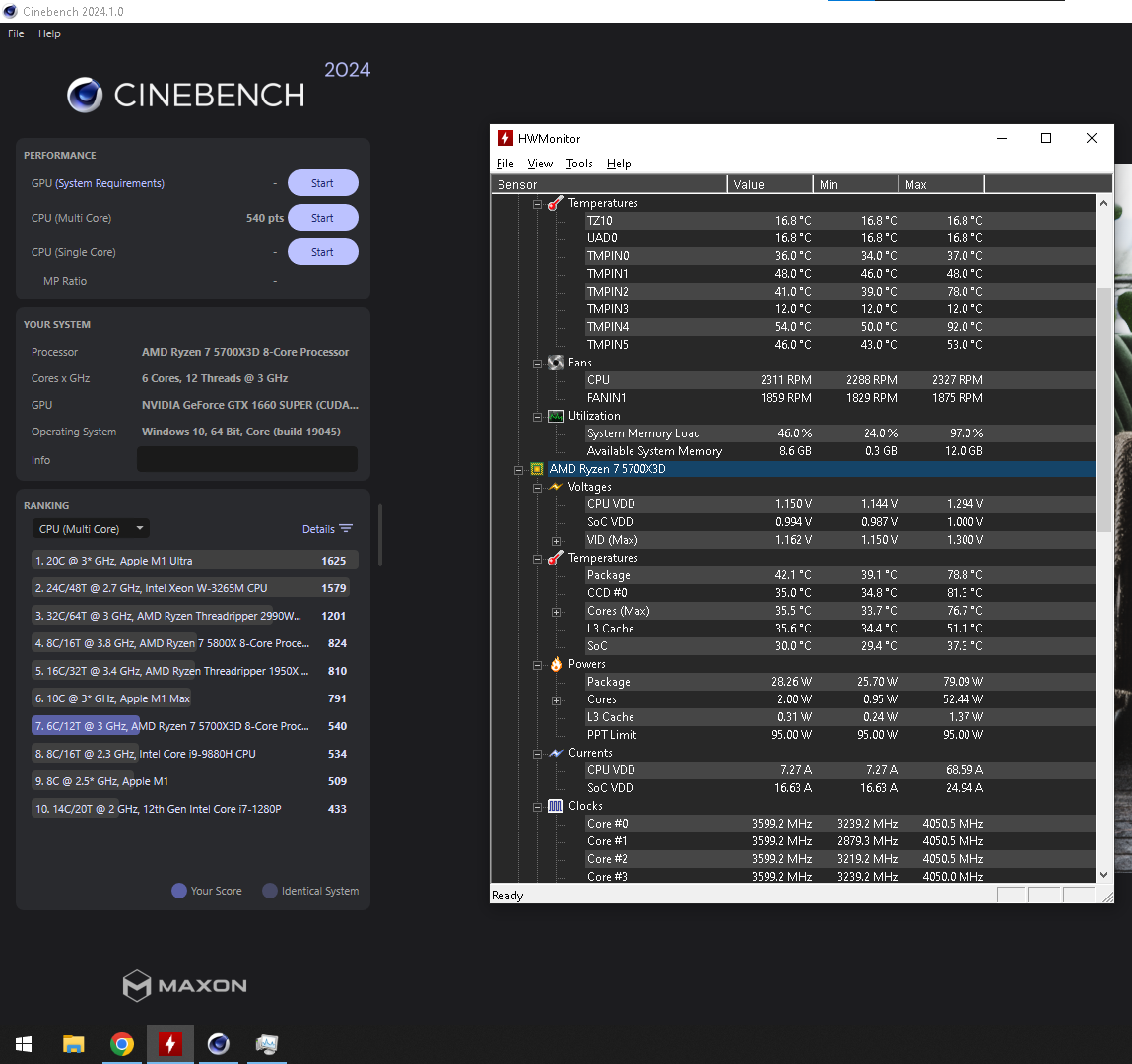Click the thermometer icon above the TZ10 row
This screenshot has width=1132, height=1064.
(556, 204)
